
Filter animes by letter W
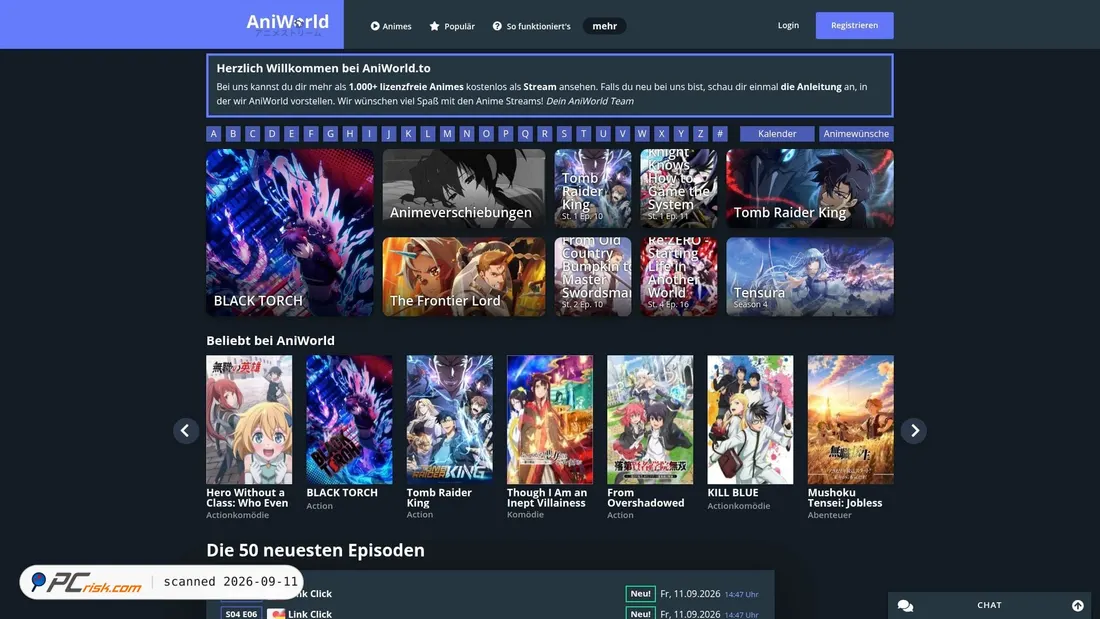tap(642, 133)
